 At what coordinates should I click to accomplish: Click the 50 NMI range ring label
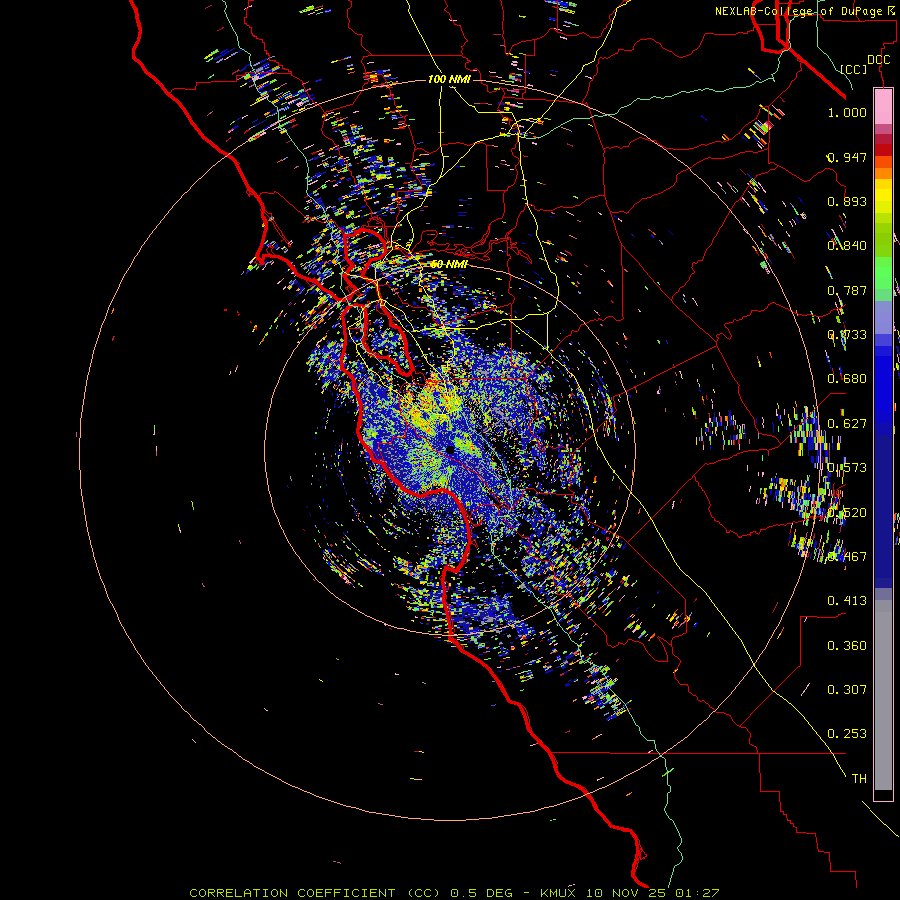pyautogui.click(x=449, y=264)
